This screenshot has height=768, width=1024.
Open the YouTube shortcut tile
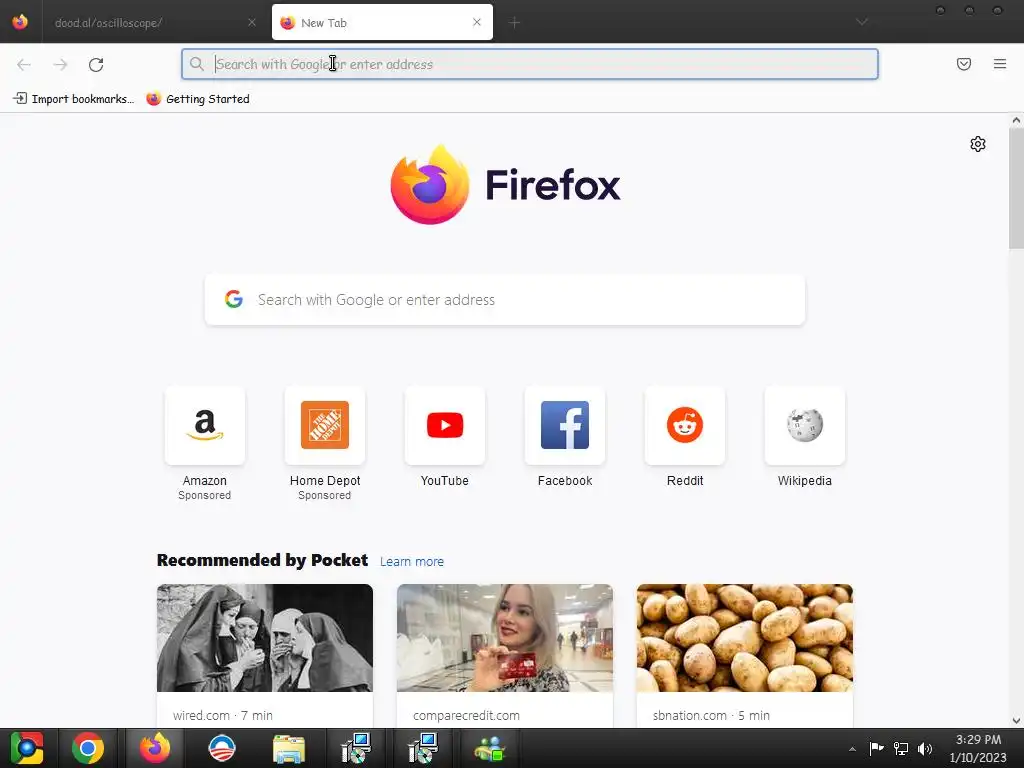tap(445, 425)
